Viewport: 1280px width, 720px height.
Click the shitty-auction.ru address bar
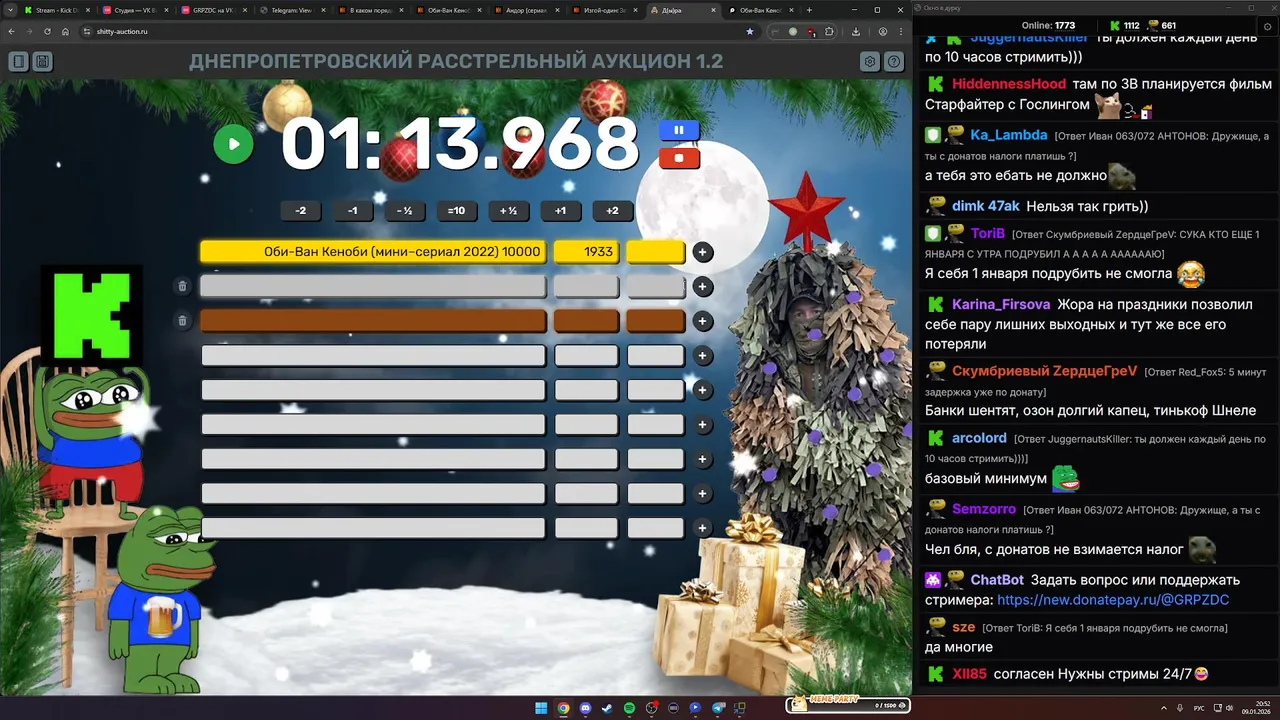[420, 31]
